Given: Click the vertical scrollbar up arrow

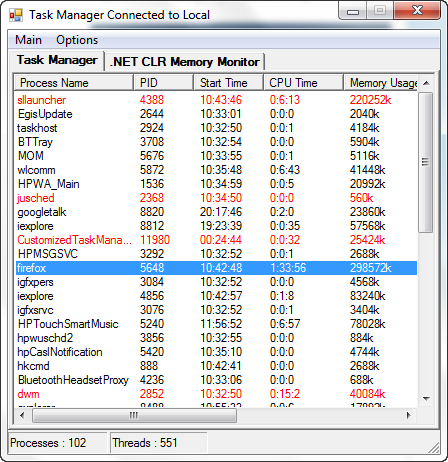Looking at the screenshot, I should 426,83.
